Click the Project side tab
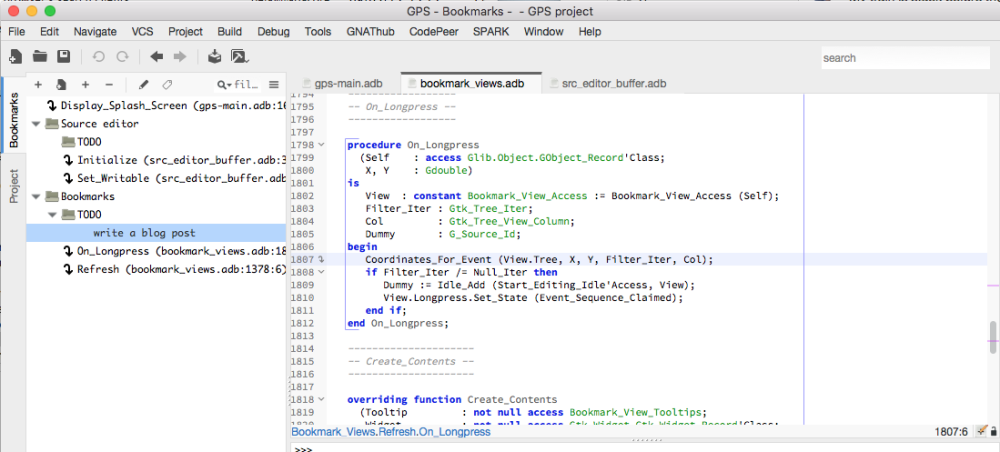Screen dimensions: 1000x452 tap(14, 186)
